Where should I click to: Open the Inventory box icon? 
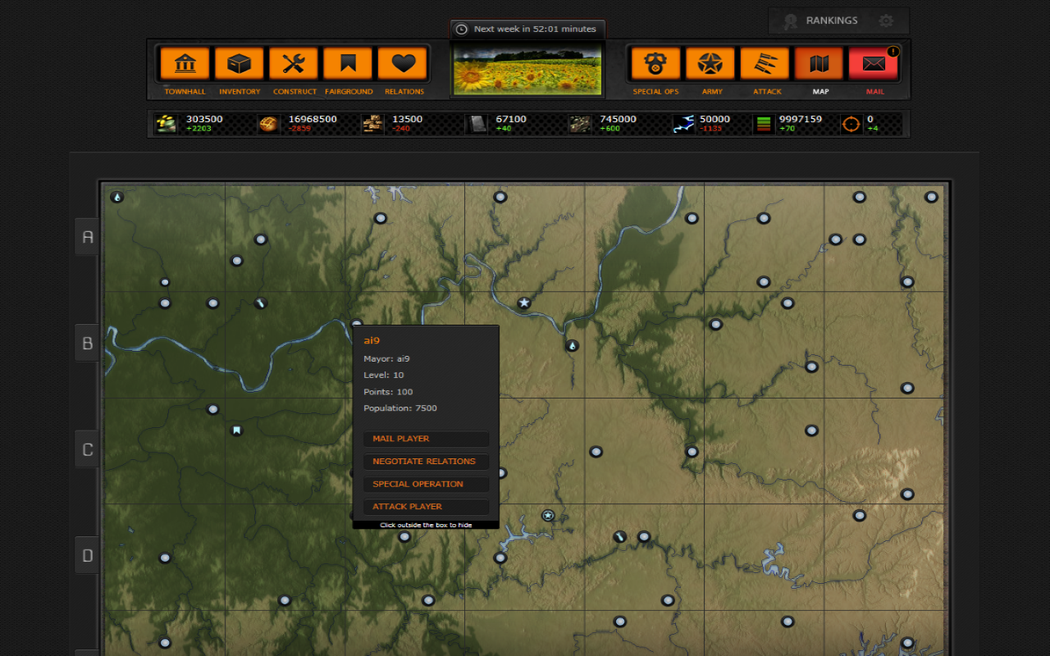(x=239, y=64)
